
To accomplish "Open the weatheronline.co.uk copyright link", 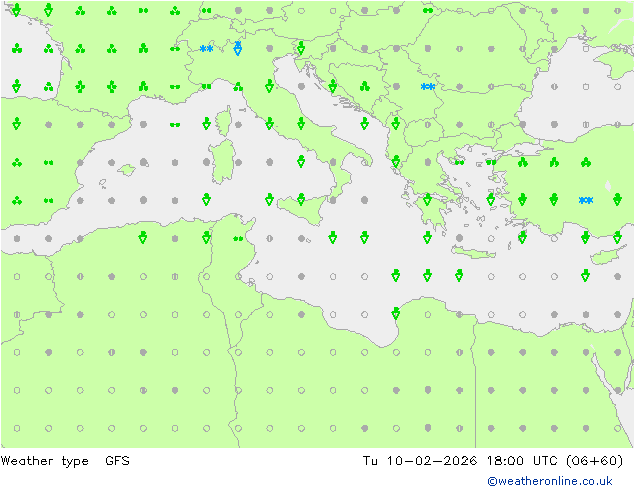I will (549, 481).
